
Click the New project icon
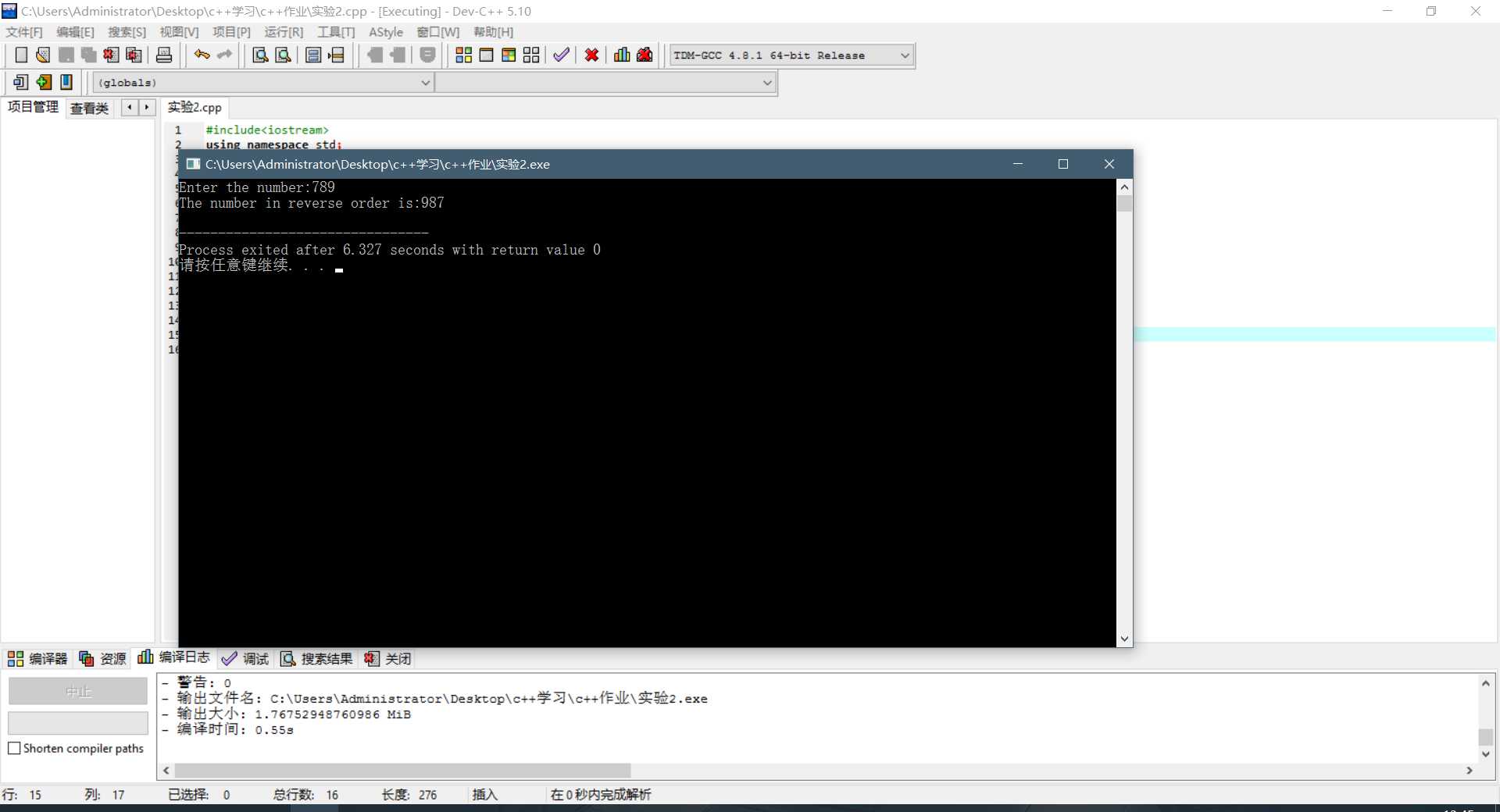tap(20, 82)
